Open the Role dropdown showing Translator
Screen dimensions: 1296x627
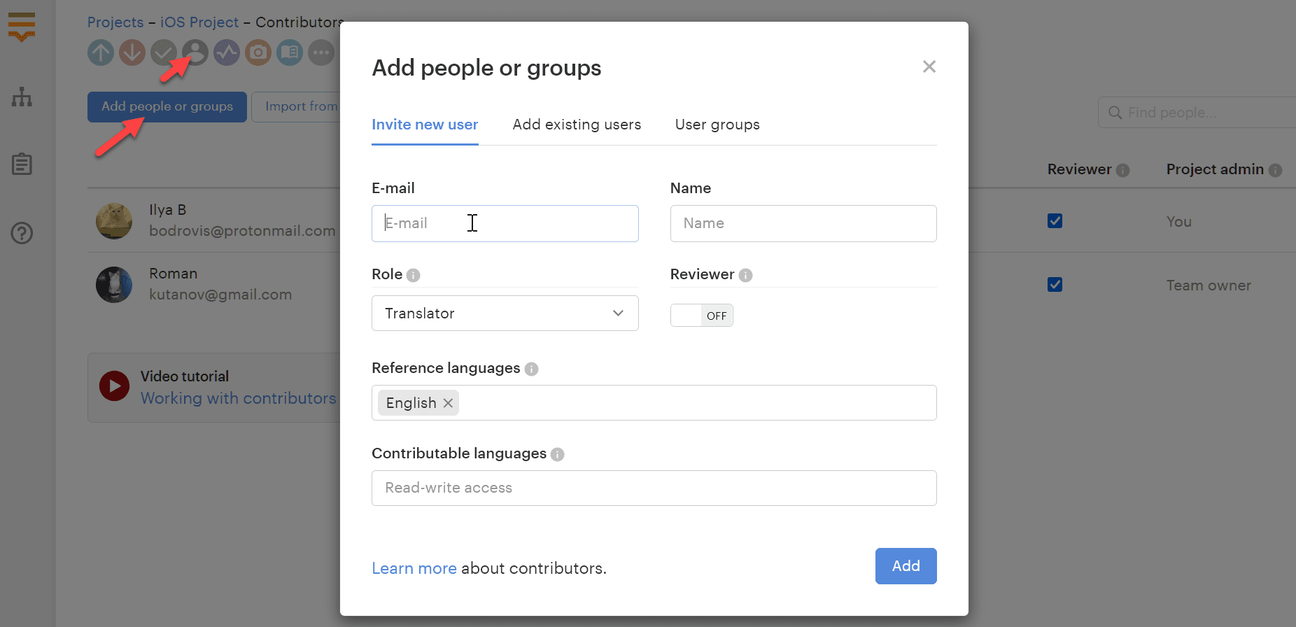(x=504, y=313)
